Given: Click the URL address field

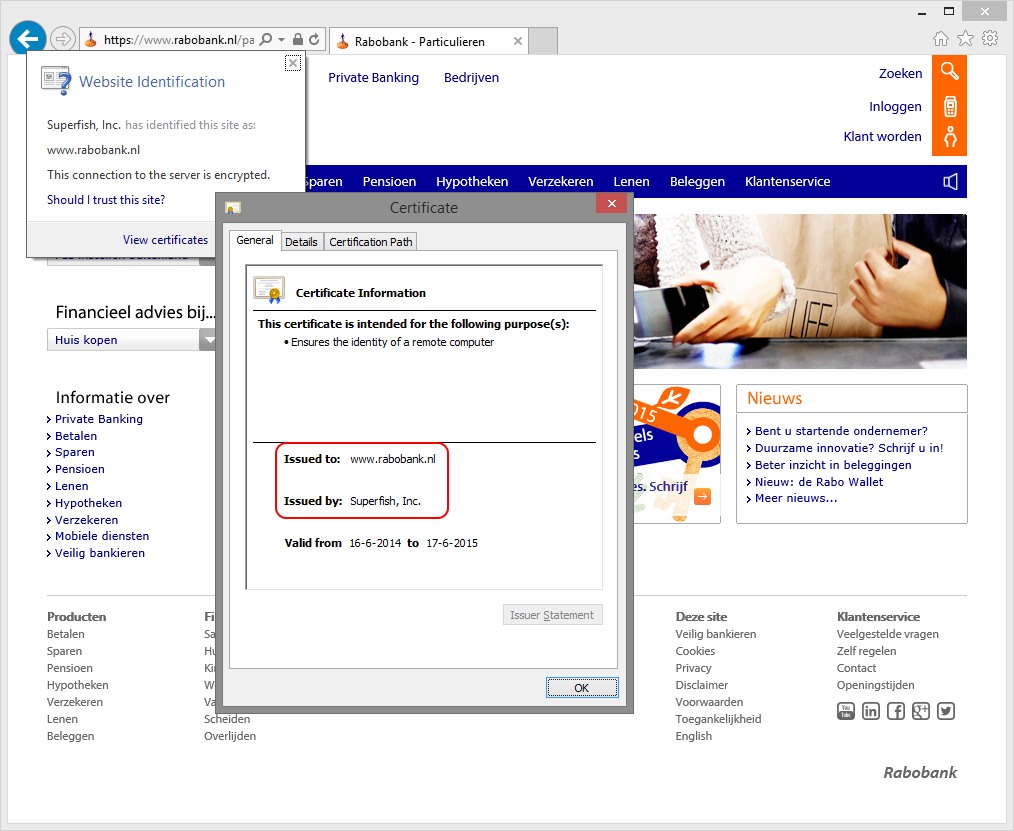Looking at the screenshot, I should pyautogui.click(x=178, y=40).
